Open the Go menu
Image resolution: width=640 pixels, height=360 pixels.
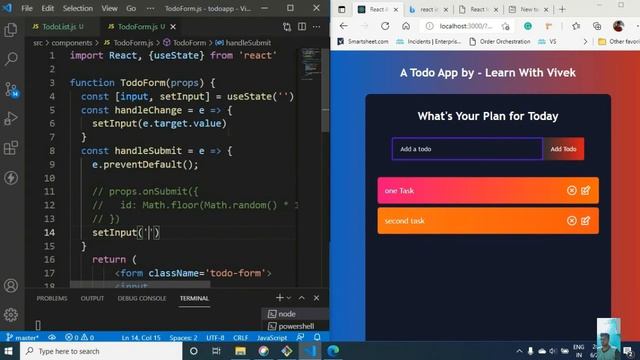131,8
